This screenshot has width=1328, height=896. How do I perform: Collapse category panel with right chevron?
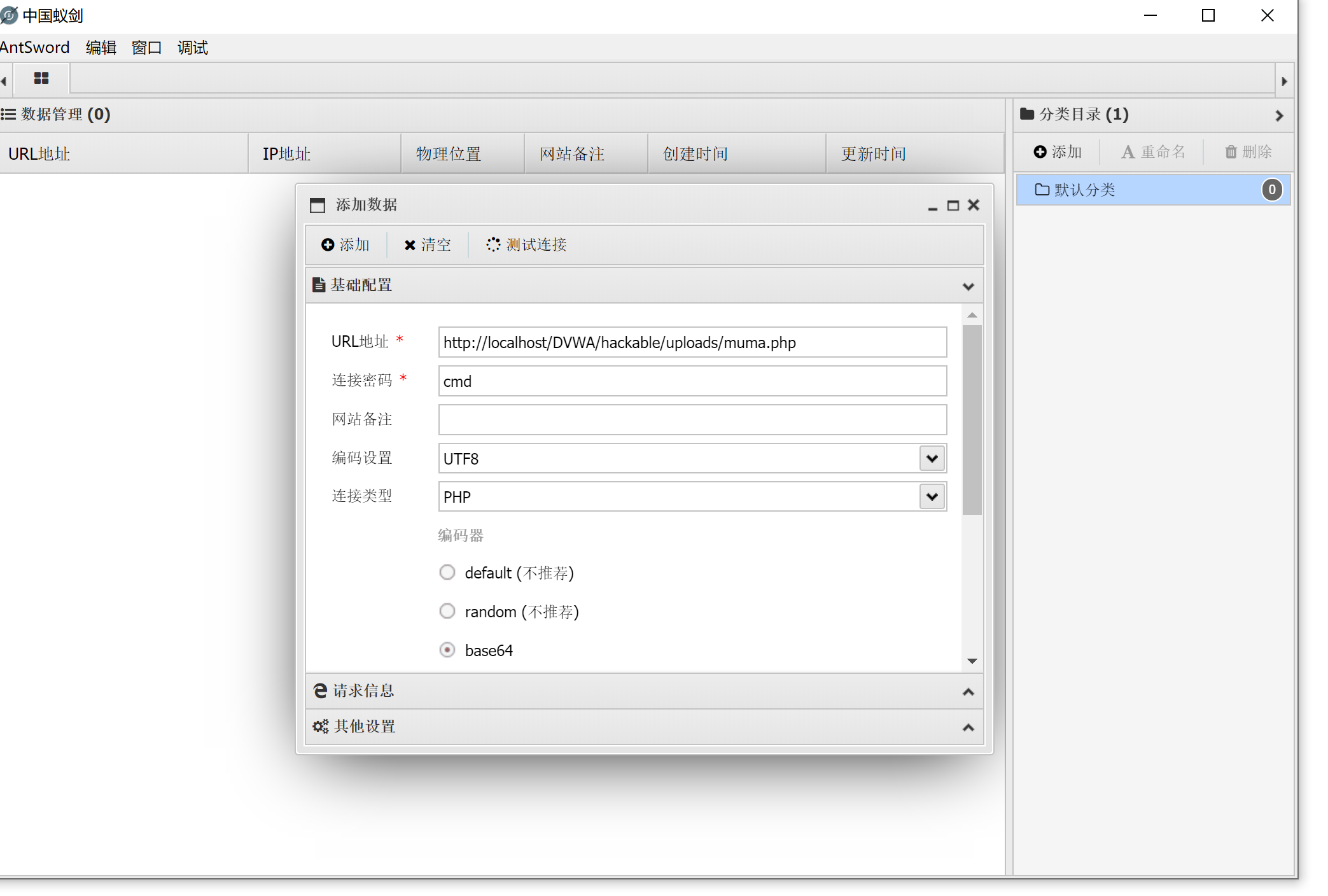click(x=1279, y=116)
